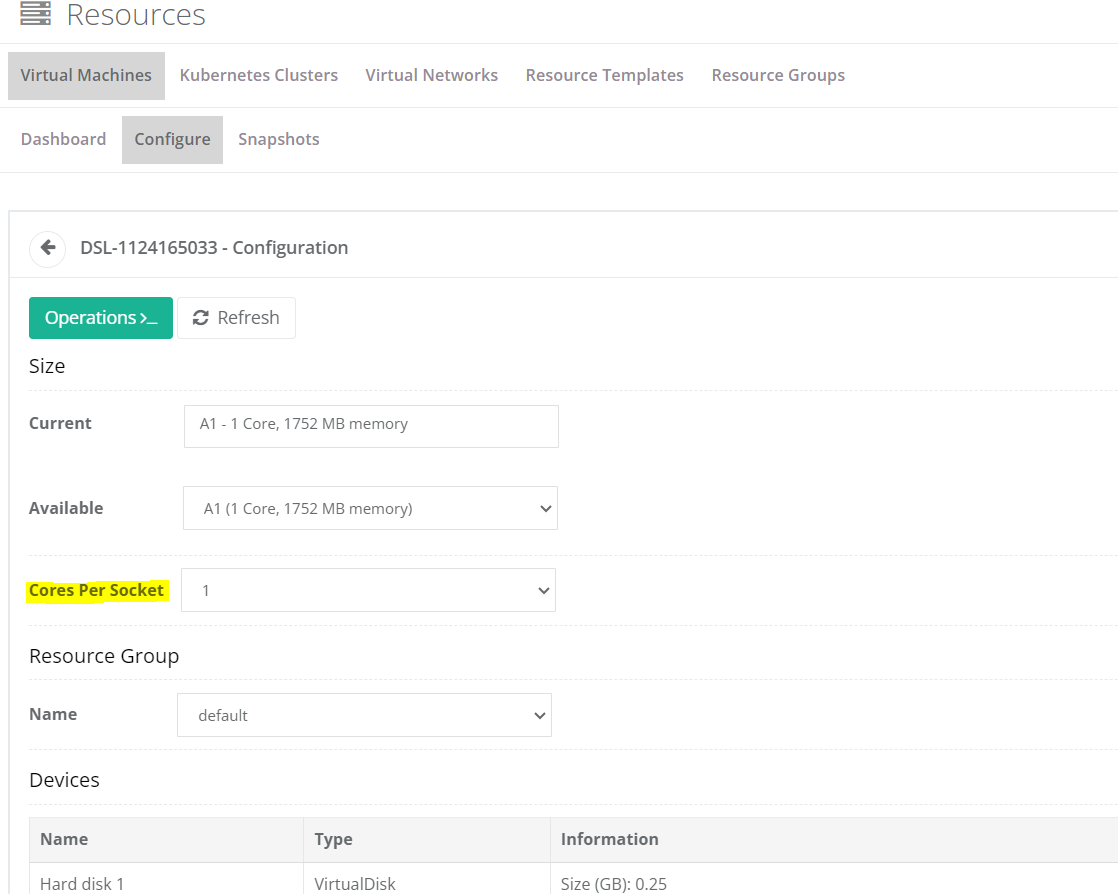Switch to the Virtual Machines tab
This screenshot has height=894, width=1118.
[86, 76]
